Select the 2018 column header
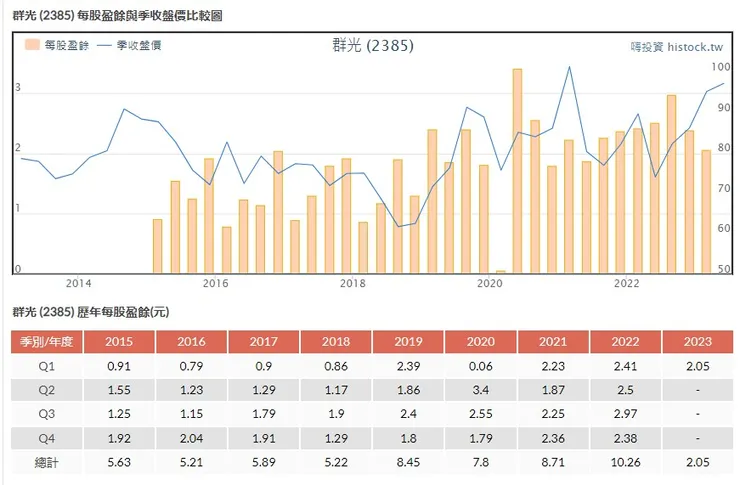The image size is (740, 485). tap(336, 342)
